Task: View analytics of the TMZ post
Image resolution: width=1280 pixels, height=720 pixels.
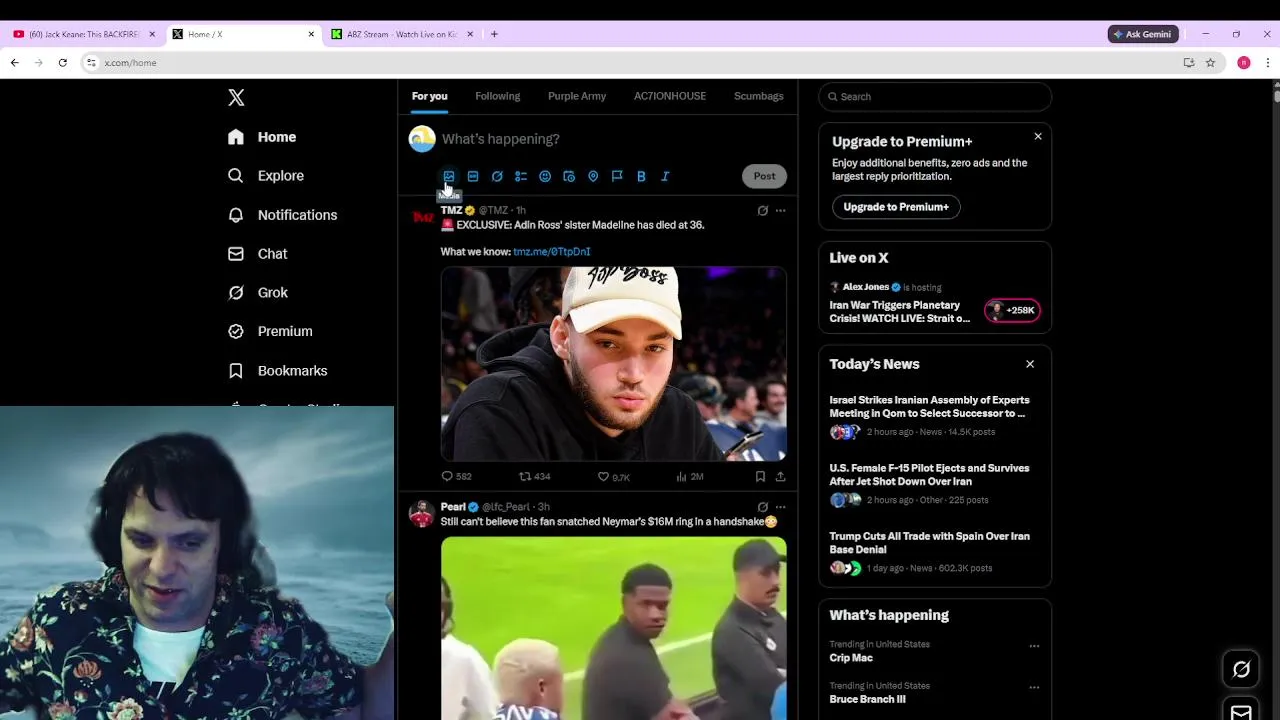Action: pos(690,477)
